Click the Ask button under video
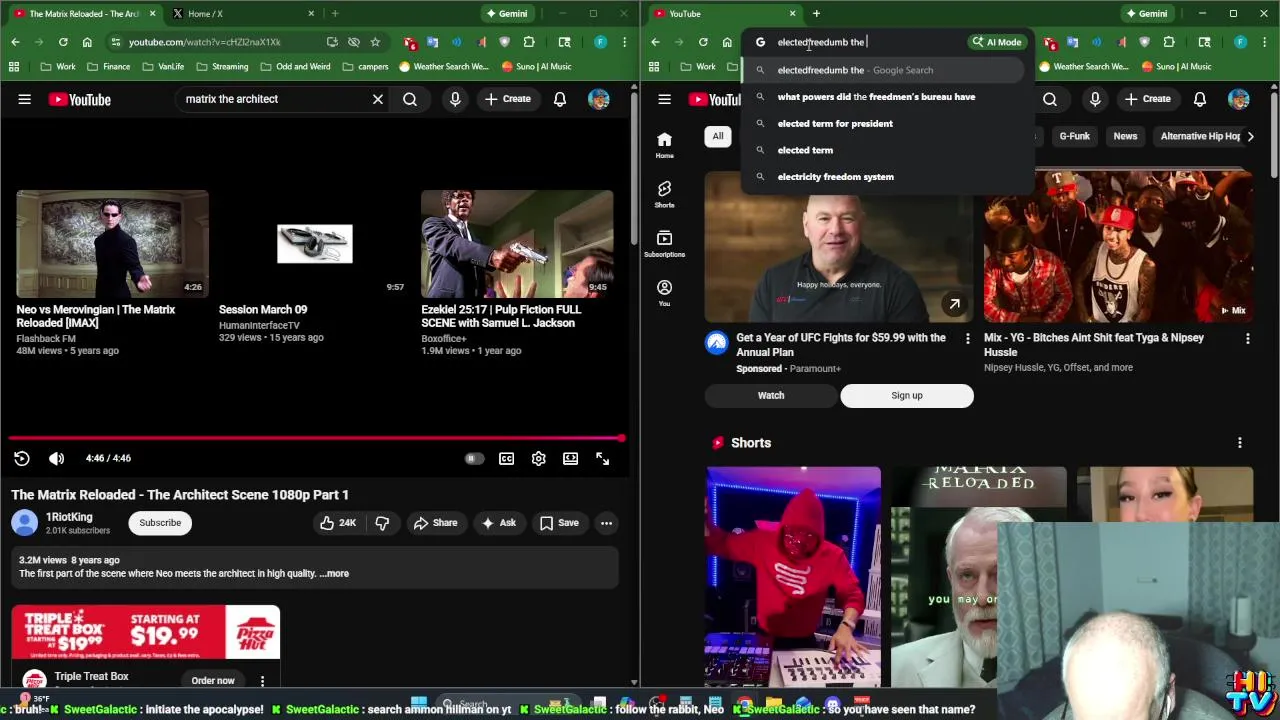This screenshot has height=720, width=1280. 498,523
